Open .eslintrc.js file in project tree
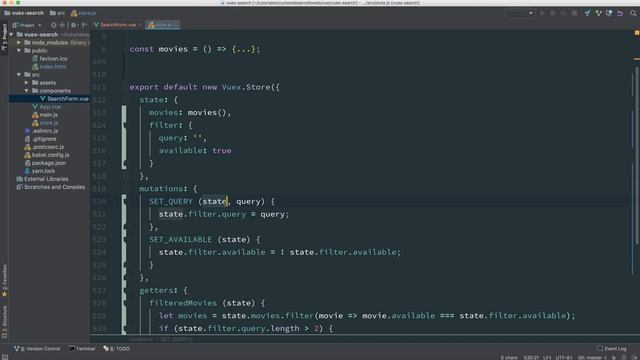This screenshot has width=640, height=360. tap(41, 131)
